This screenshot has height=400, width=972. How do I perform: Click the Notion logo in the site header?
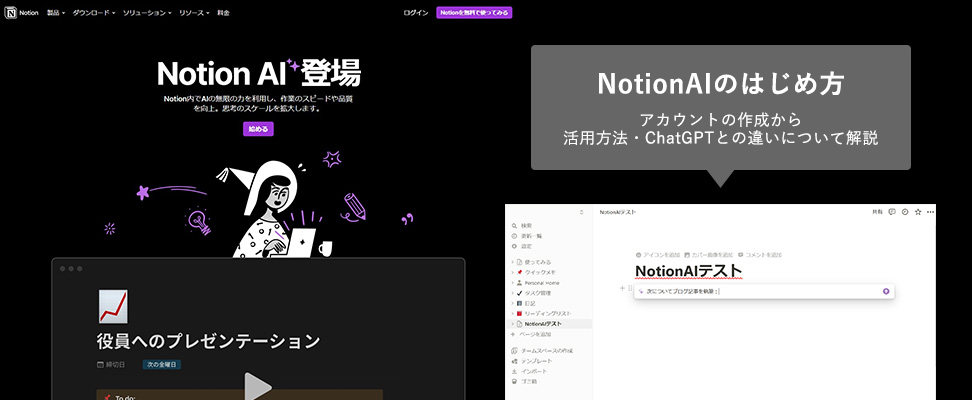[22, 12]
